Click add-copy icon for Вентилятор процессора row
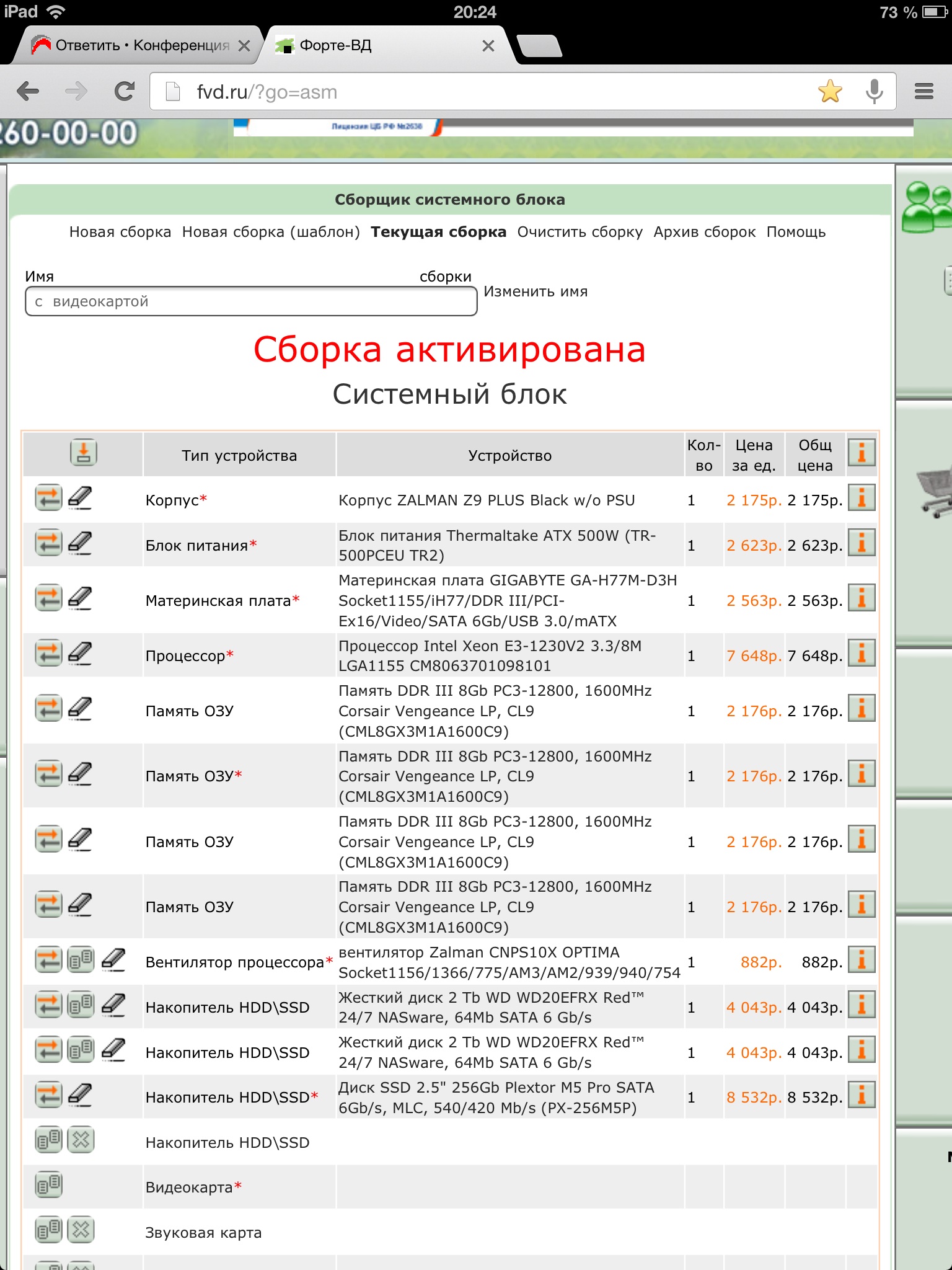952x1270 pixels. pyautogui.click(x=81, y=959)
